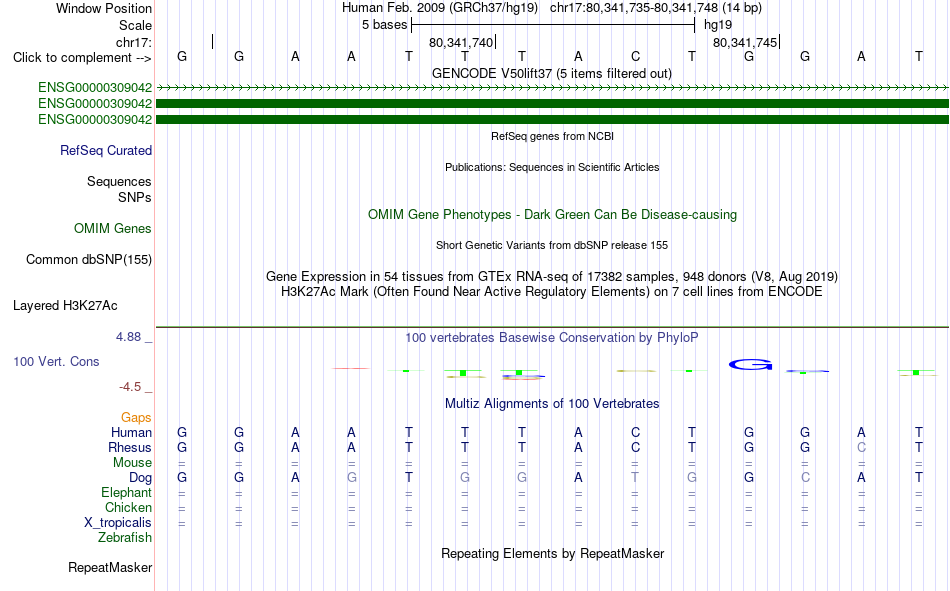The height and width of the screenshot is (591, 950).
Task: Select the Zebrafish alignment row label
Action: [125, 538]
